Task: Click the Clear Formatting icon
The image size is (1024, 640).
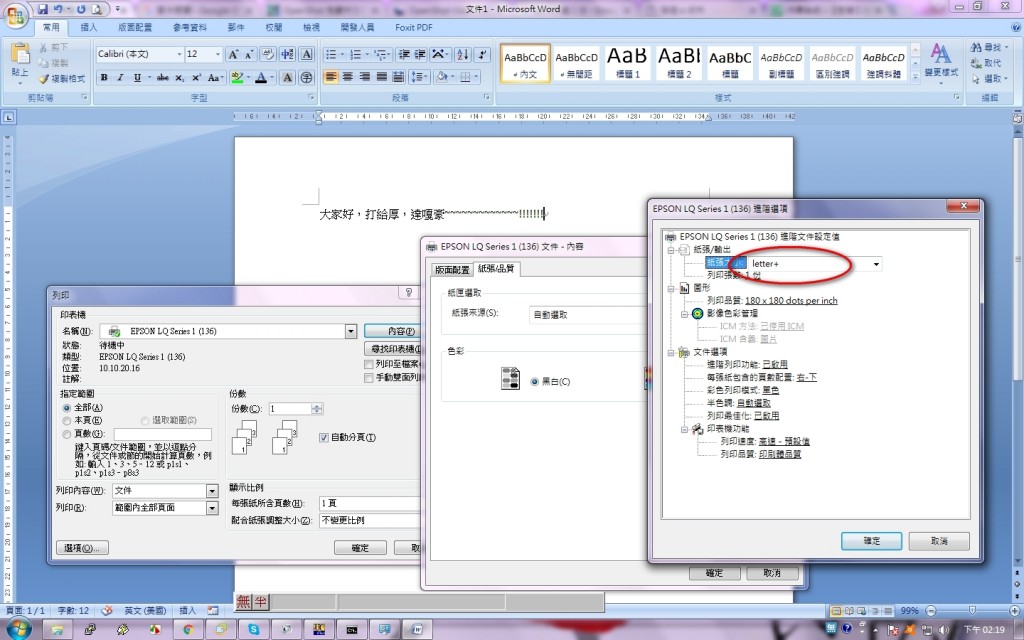Action: click(x=268, y=54)
